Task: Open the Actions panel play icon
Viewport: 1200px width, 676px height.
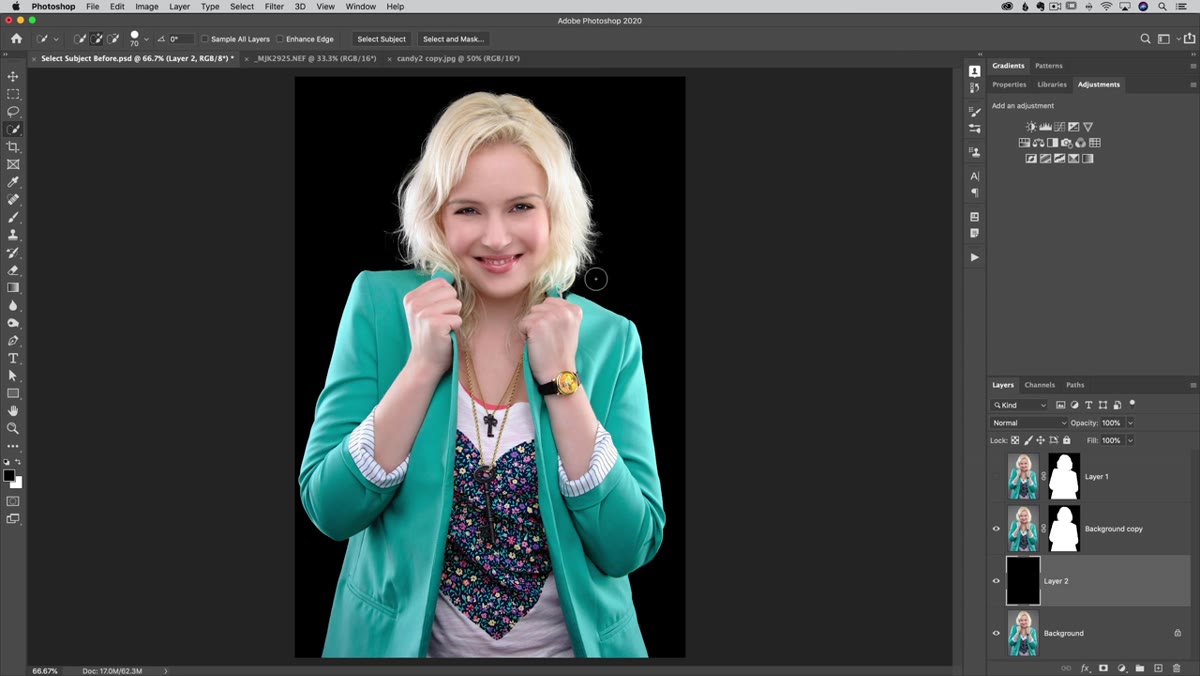Action: (974, 257)
